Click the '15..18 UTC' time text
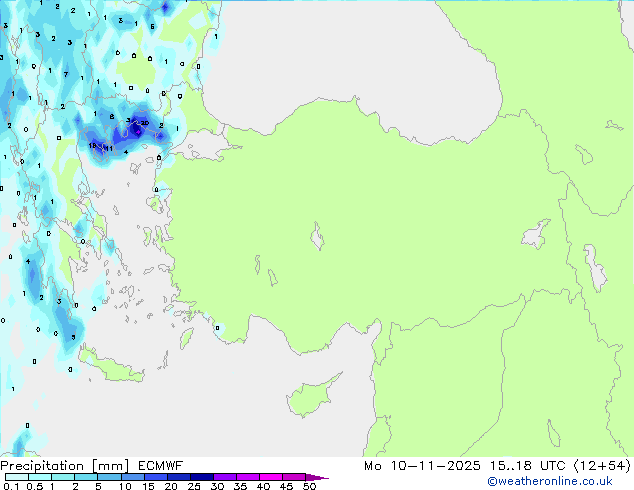The width and height of the screenshot is (634, 490). [527, 466]
